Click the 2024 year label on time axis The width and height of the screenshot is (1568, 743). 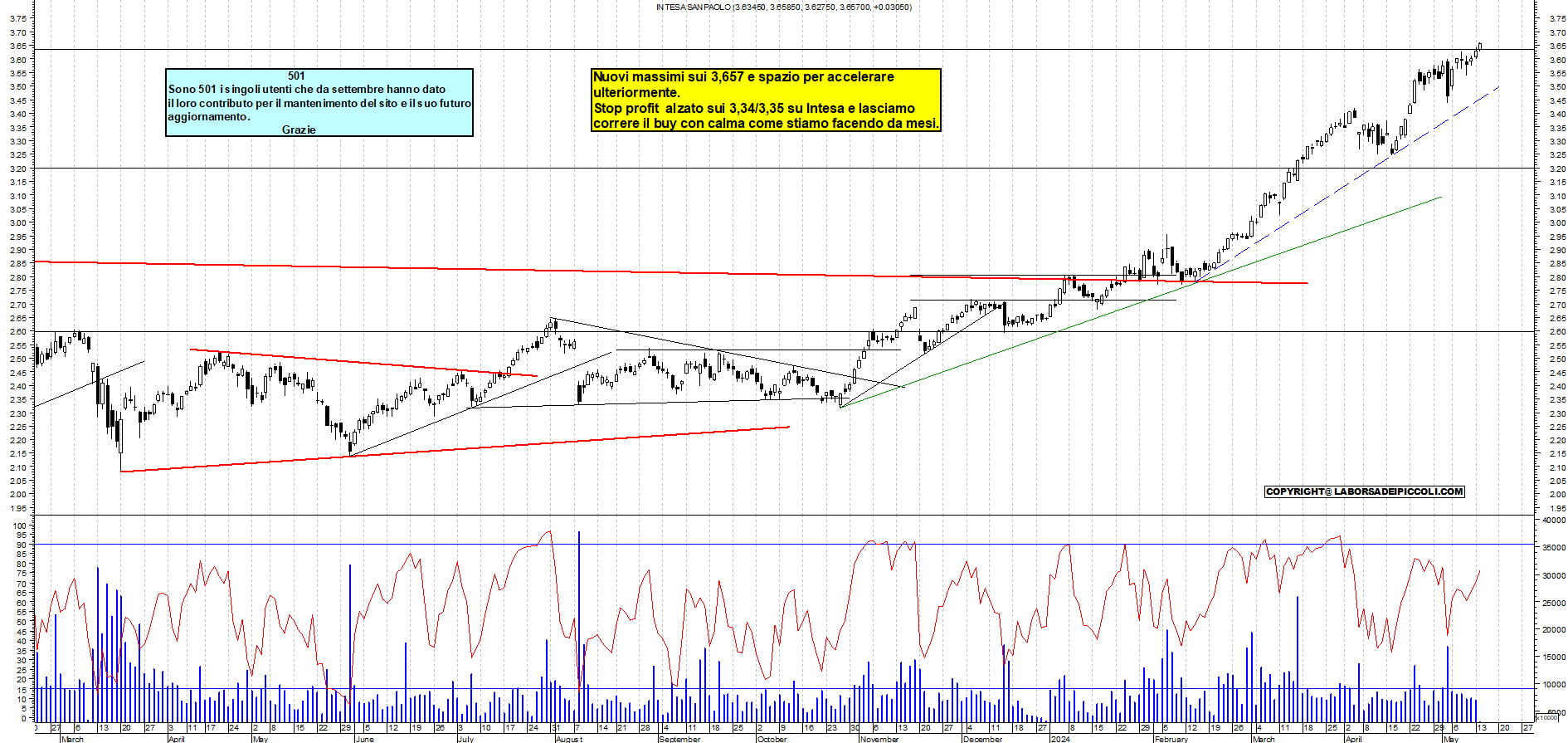coord(1059,739)
